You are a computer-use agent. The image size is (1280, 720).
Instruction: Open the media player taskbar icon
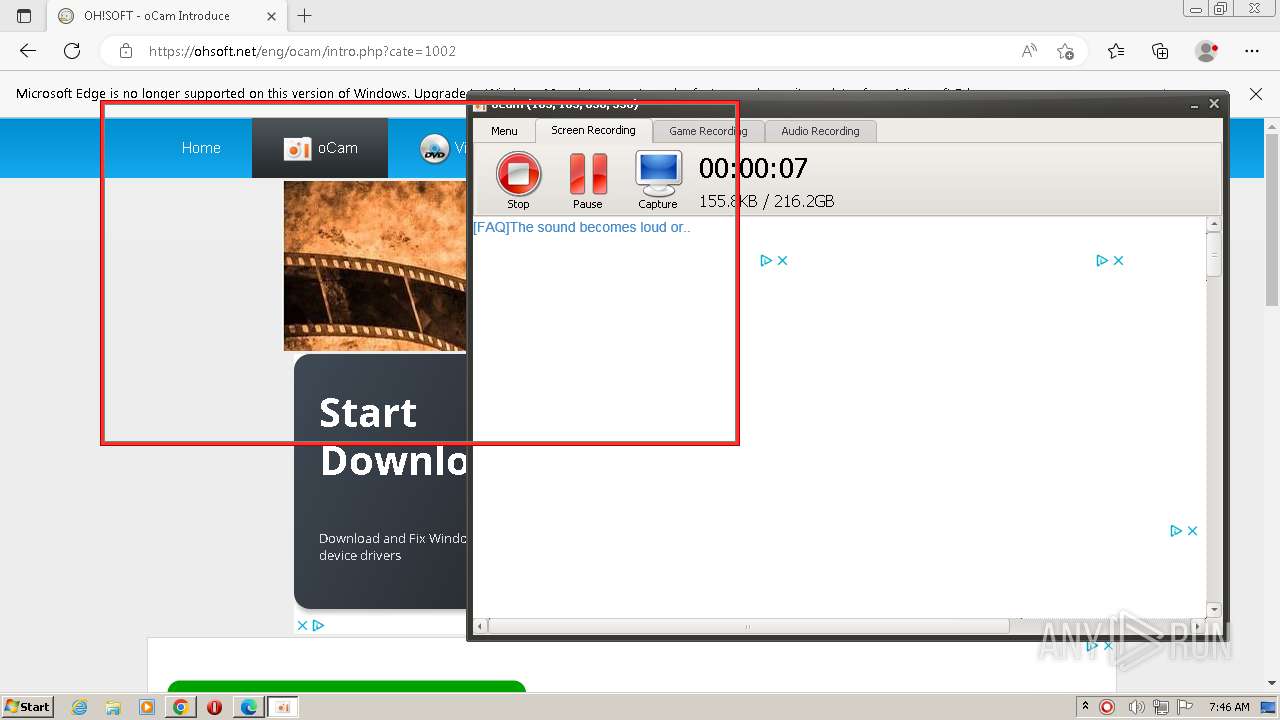click(x=147, y=707)
